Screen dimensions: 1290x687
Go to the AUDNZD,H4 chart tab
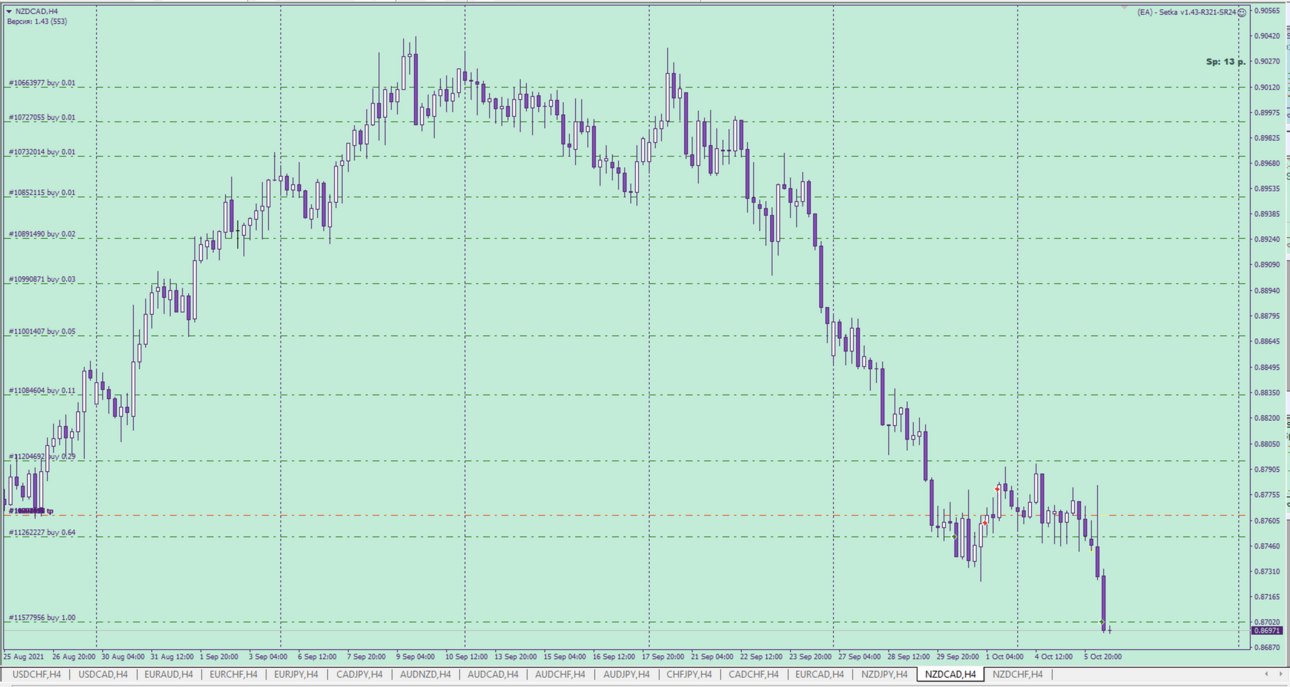point(425,674)
